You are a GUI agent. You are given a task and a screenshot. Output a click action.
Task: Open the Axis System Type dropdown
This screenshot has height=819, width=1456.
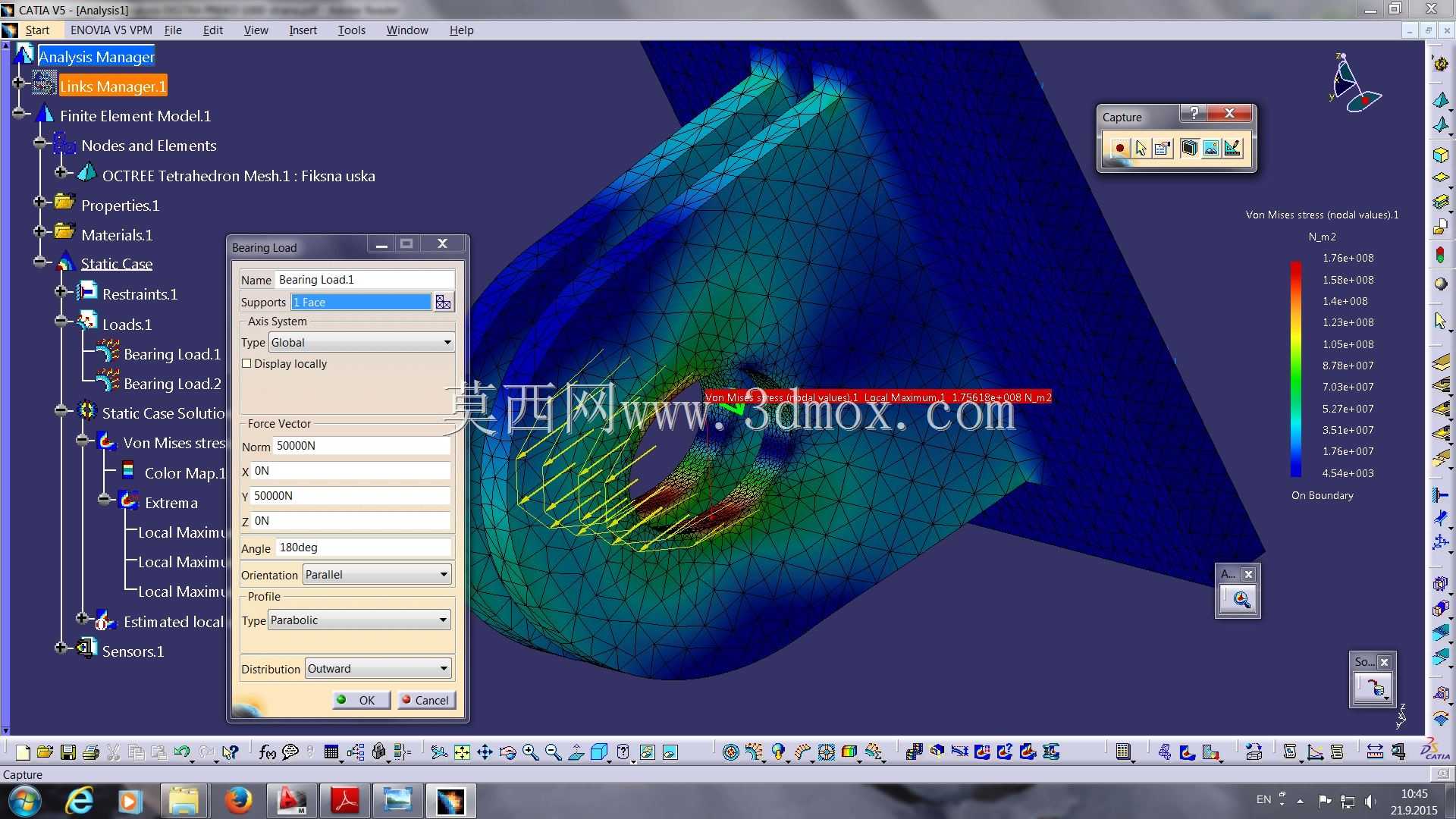362,343
